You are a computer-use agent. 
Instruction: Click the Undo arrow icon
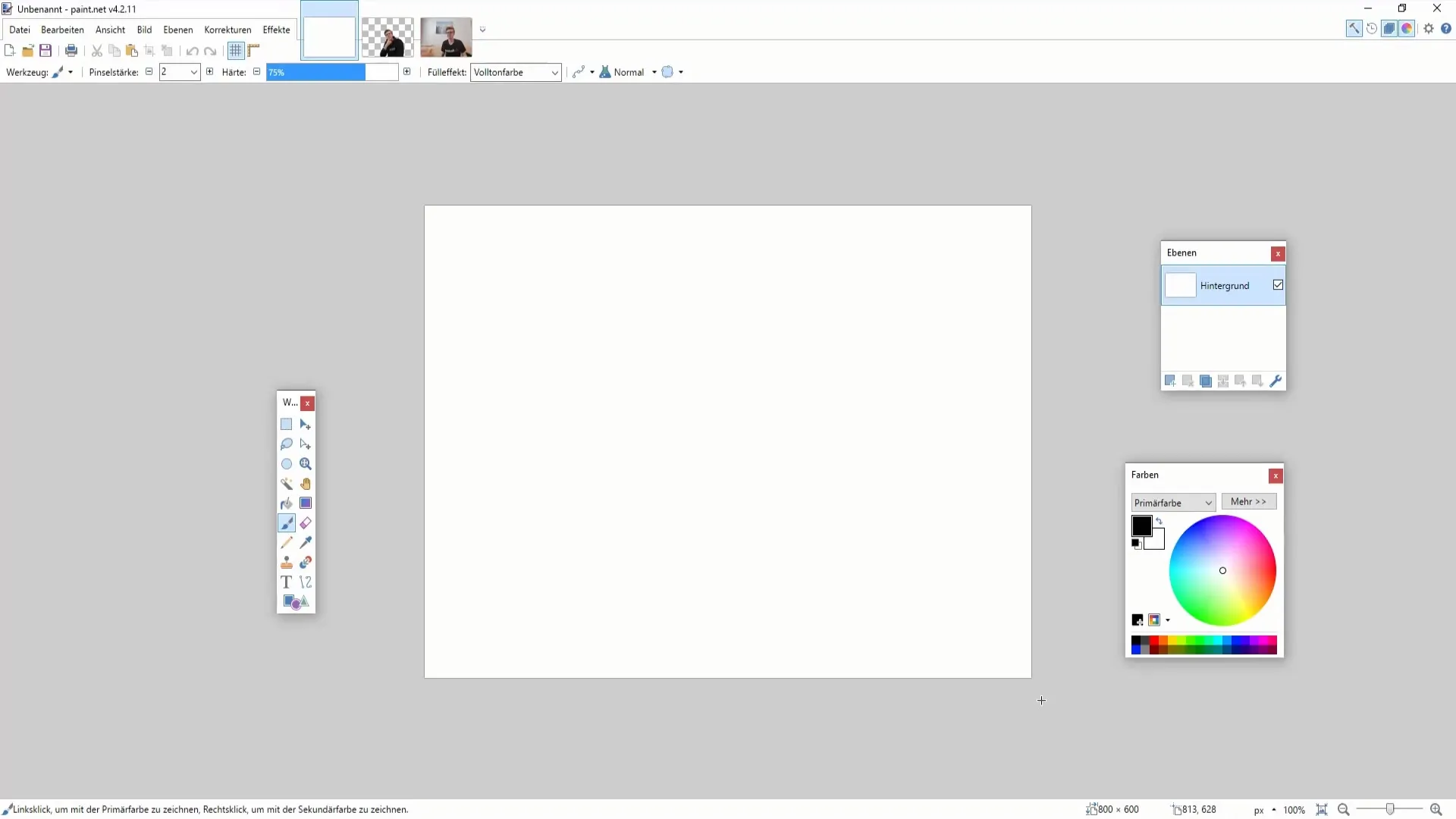tap(193, 51)
